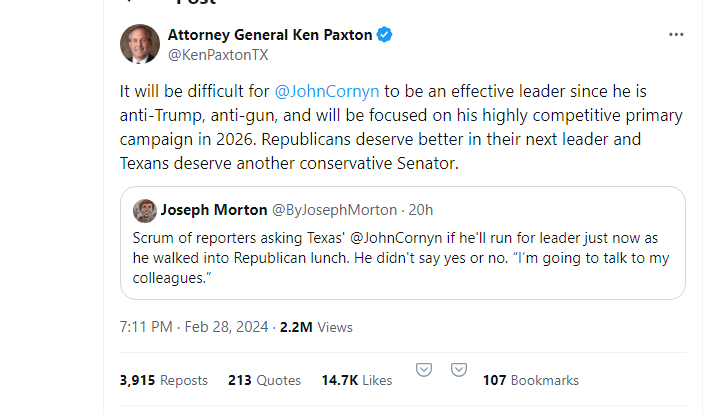Show the 3,915 Reposts list

pyautogui.click(x=163, y=380)
